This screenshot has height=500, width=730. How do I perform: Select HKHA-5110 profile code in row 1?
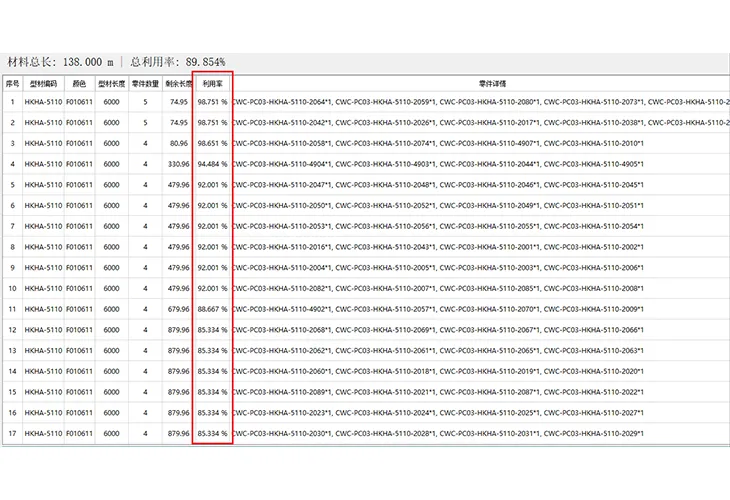[43, 102]
